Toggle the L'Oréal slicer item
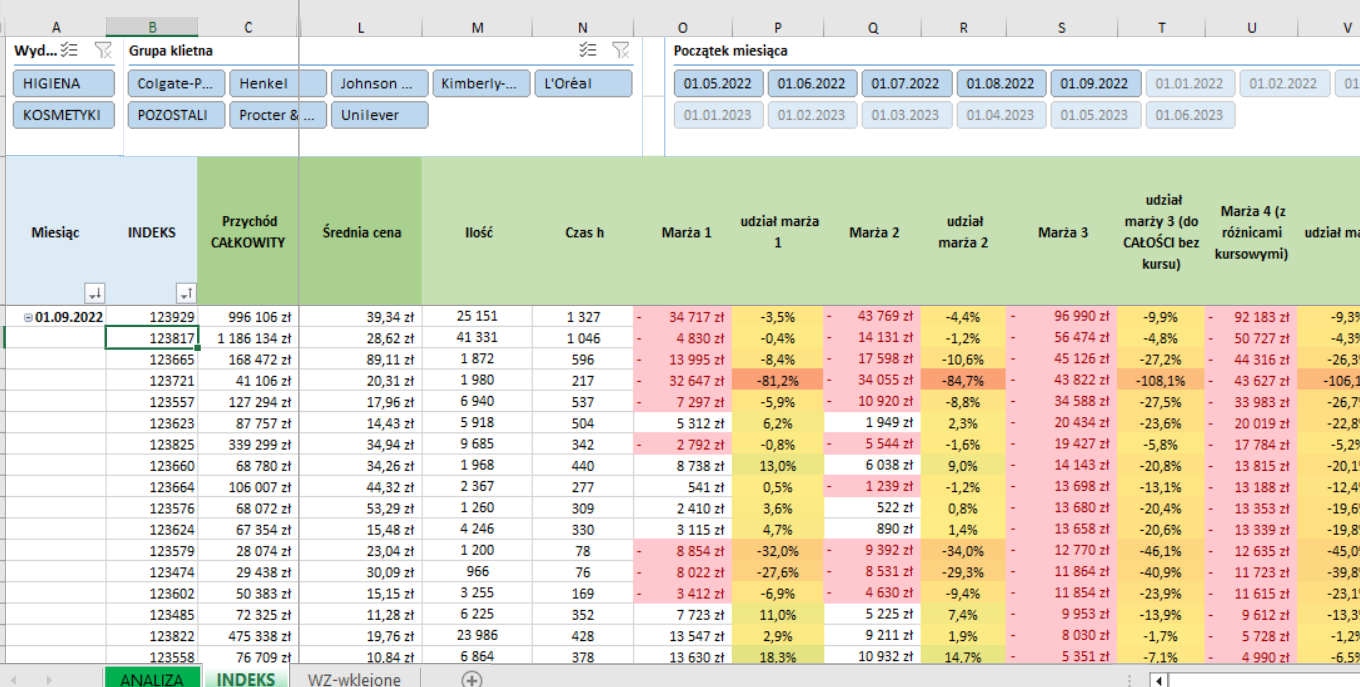The image size is (1360, 687). point(583,84)
